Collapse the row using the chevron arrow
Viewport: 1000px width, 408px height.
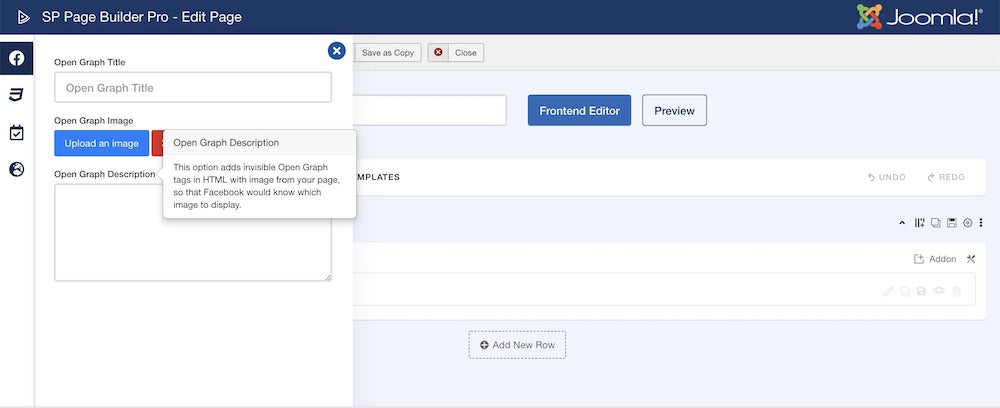pyautogui.click(x=902, y=222)
